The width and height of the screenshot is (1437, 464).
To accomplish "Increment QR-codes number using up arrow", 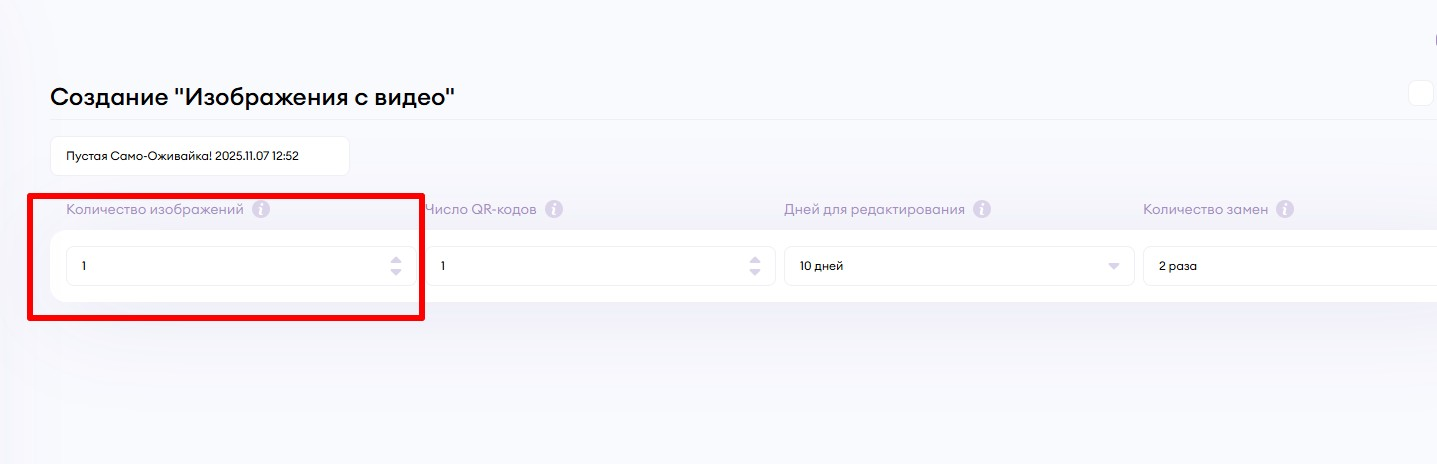I will [755, 261].
